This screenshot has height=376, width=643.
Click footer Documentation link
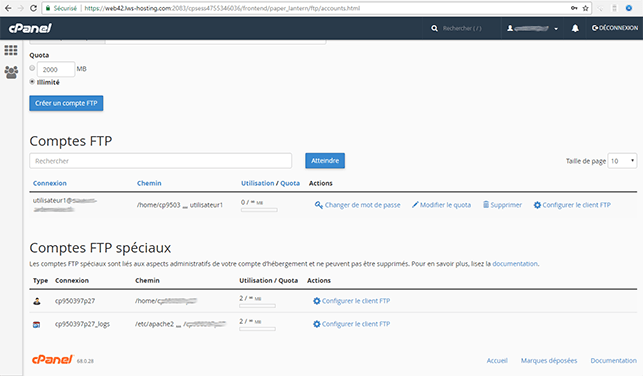[613, 360]
